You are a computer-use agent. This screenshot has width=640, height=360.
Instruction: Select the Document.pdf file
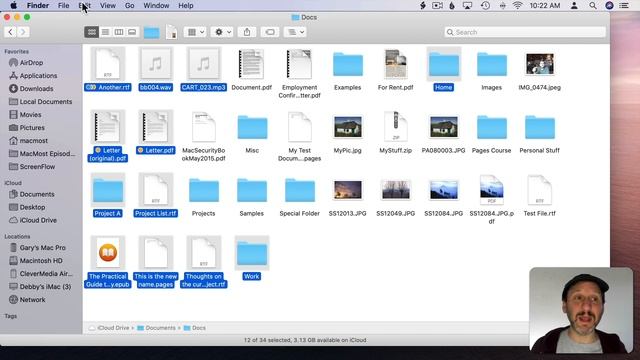[x=251, y=64]
